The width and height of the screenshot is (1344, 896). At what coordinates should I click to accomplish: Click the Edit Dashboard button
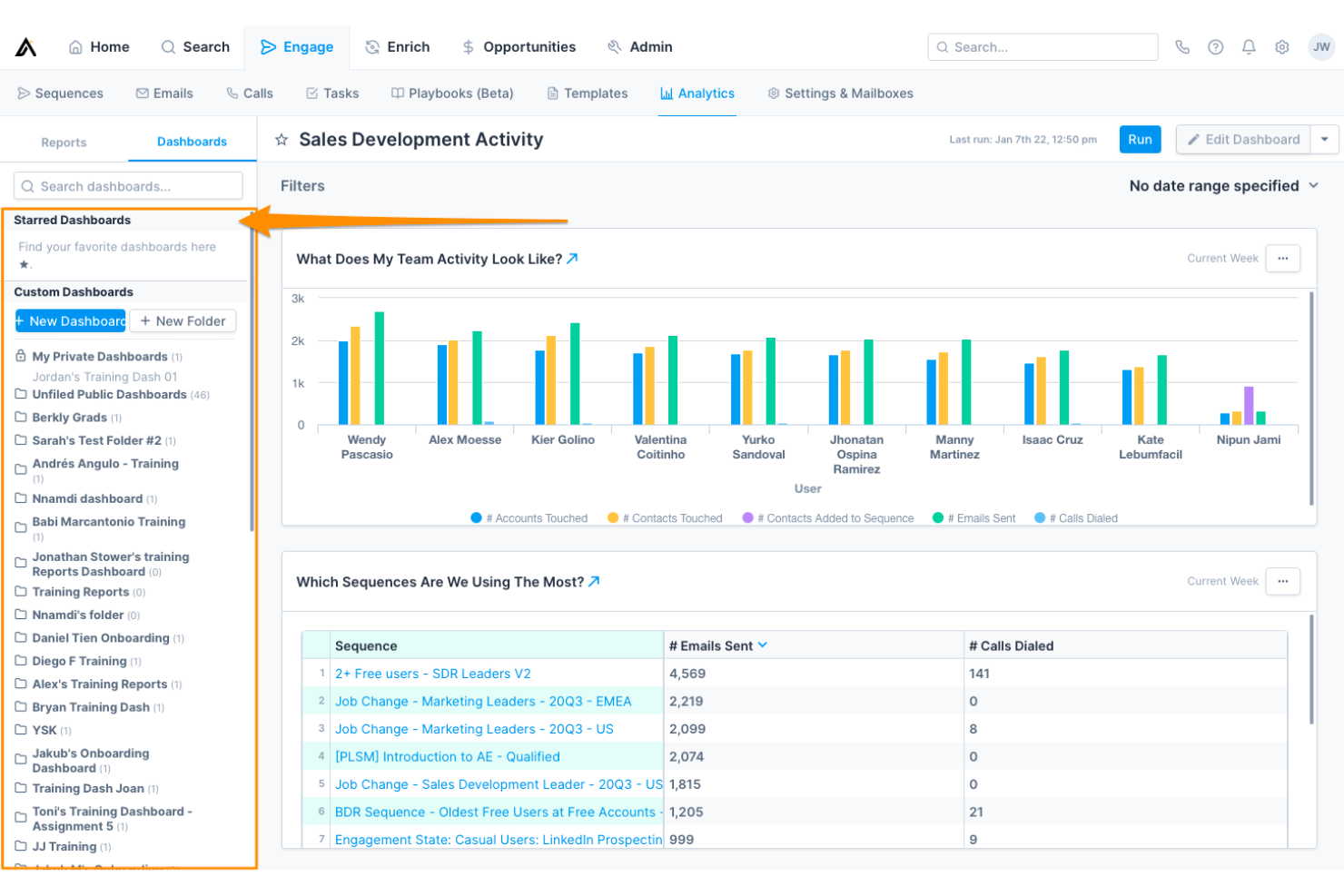tap(1243, 140)
